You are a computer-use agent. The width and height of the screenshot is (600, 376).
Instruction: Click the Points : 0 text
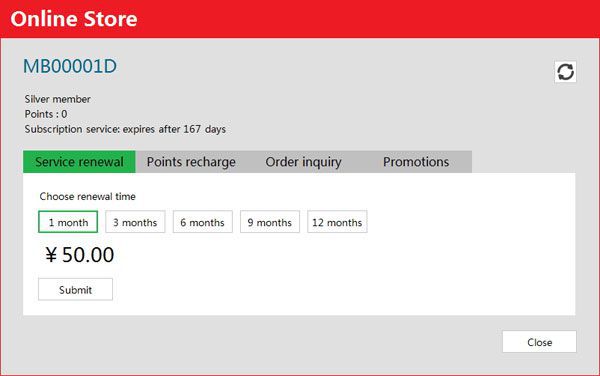(46, 114)
